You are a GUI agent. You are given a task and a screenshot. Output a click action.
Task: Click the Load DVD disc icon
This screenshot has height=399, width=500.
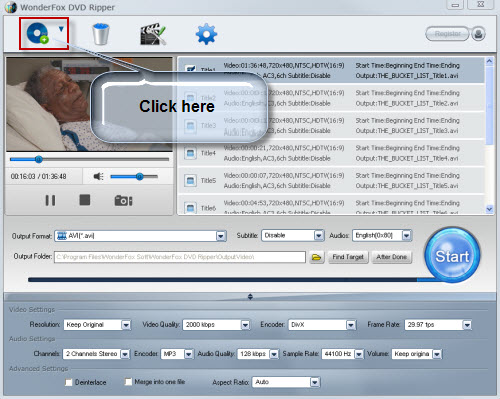coord(38,33)
